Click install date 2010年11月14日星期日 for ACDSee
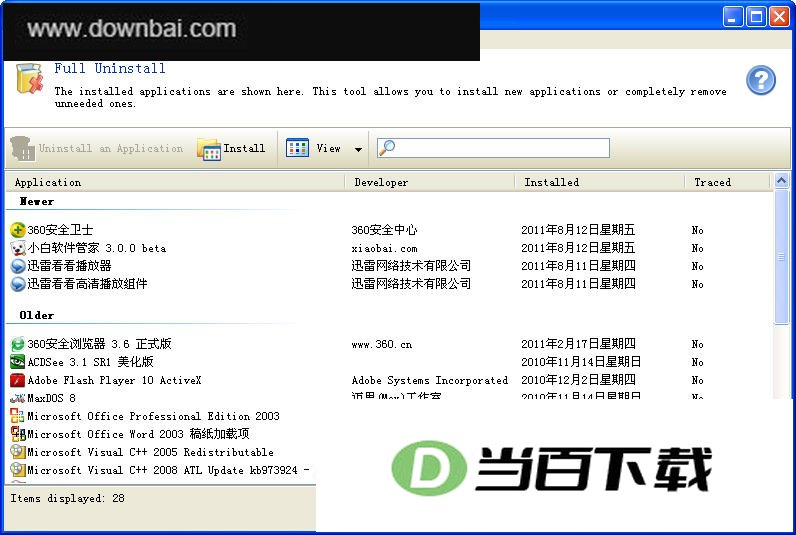 pyautogui.click(x=581, y=362)
